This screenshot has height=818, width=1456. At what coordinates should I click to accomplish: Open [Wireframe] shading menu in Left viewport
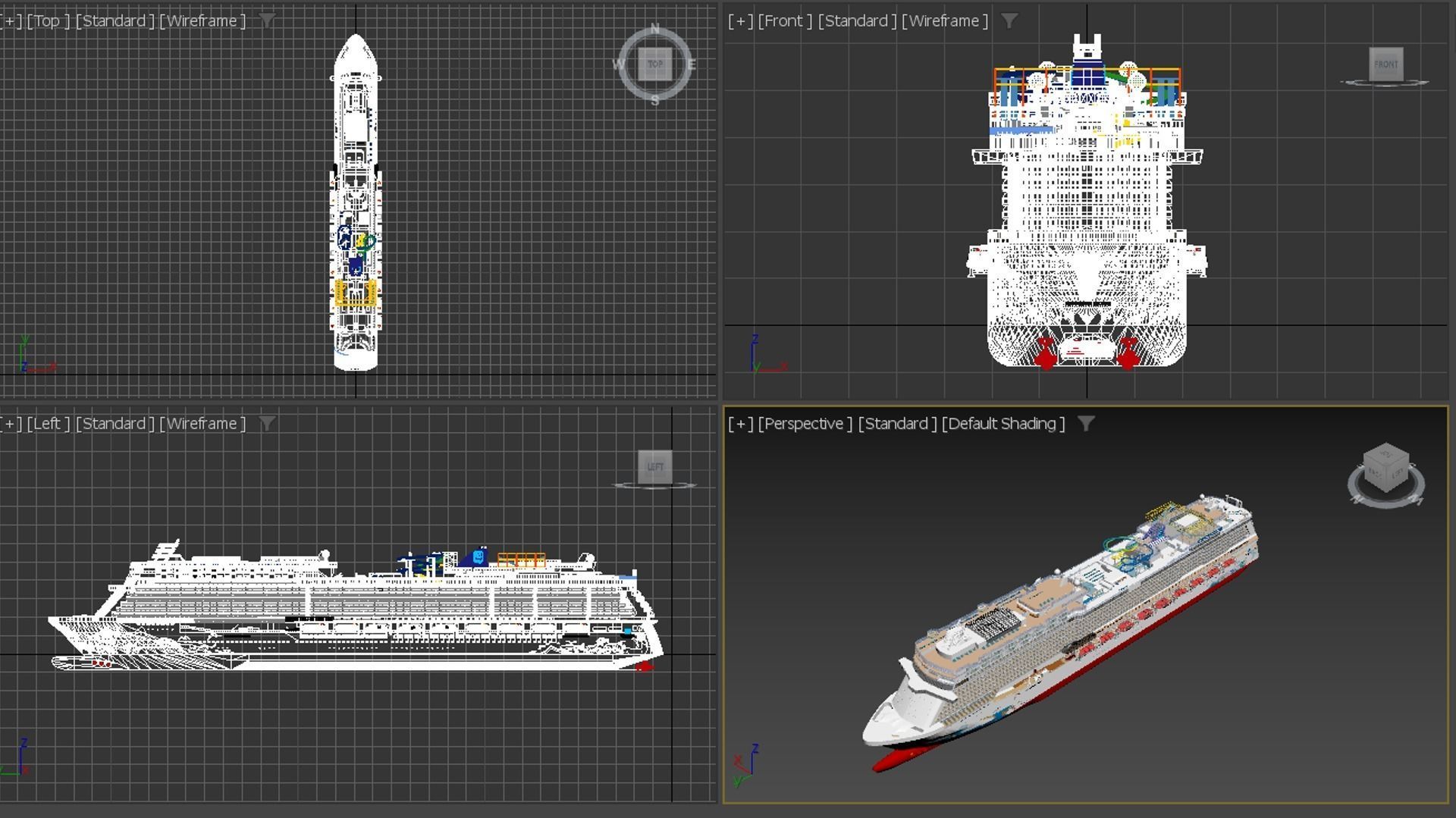[x=202, y=423]
